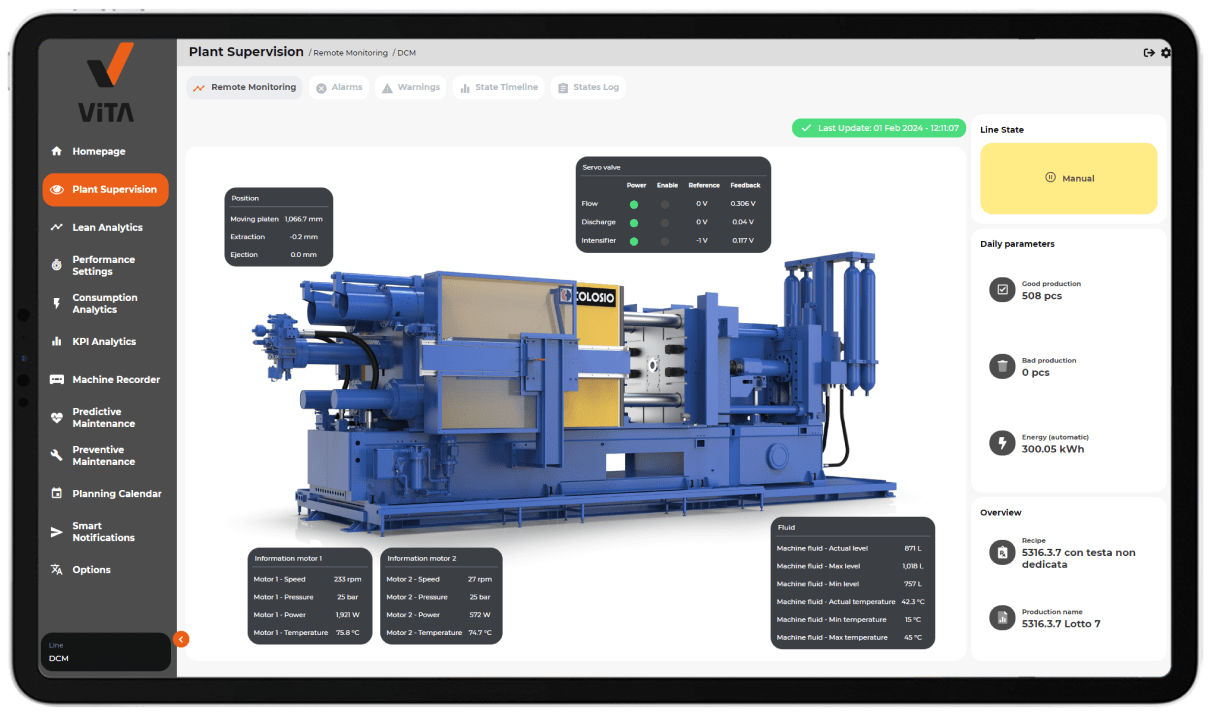Switch to the Remote Monitoring tab
Image resolution: width=1211 pixels, height=716 pixels.
point(245,88)
